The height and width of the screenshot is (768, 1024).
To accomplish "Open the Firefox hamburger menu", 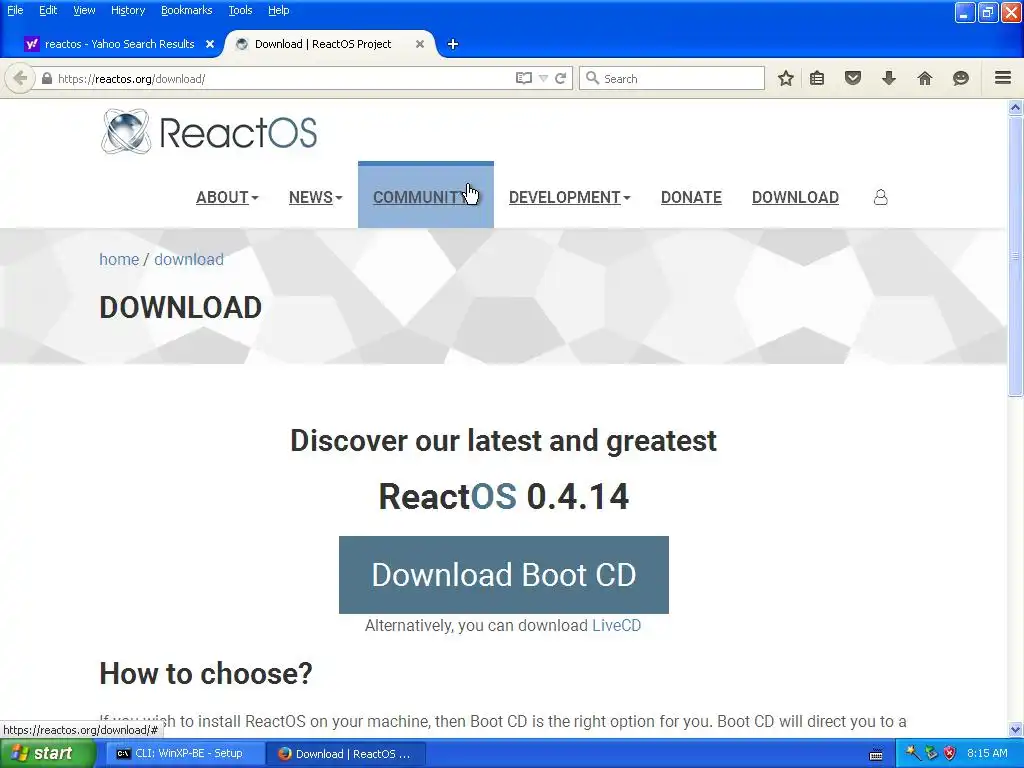I will [x=1003, y=78].
